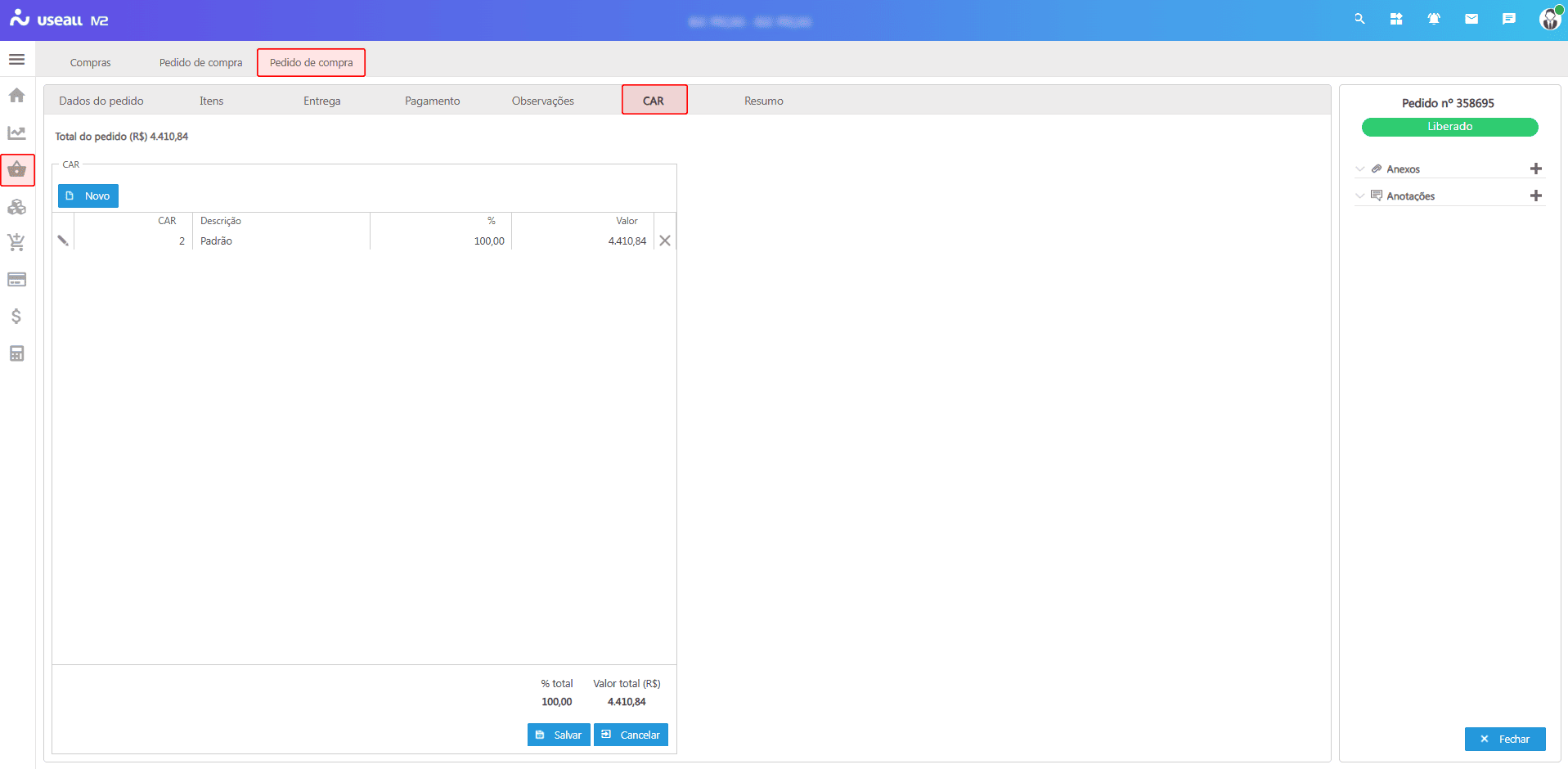This screenshot has height=769, width=1568.
Task: Click the search magnifier in header
Action: click(x=1359, y=19)
